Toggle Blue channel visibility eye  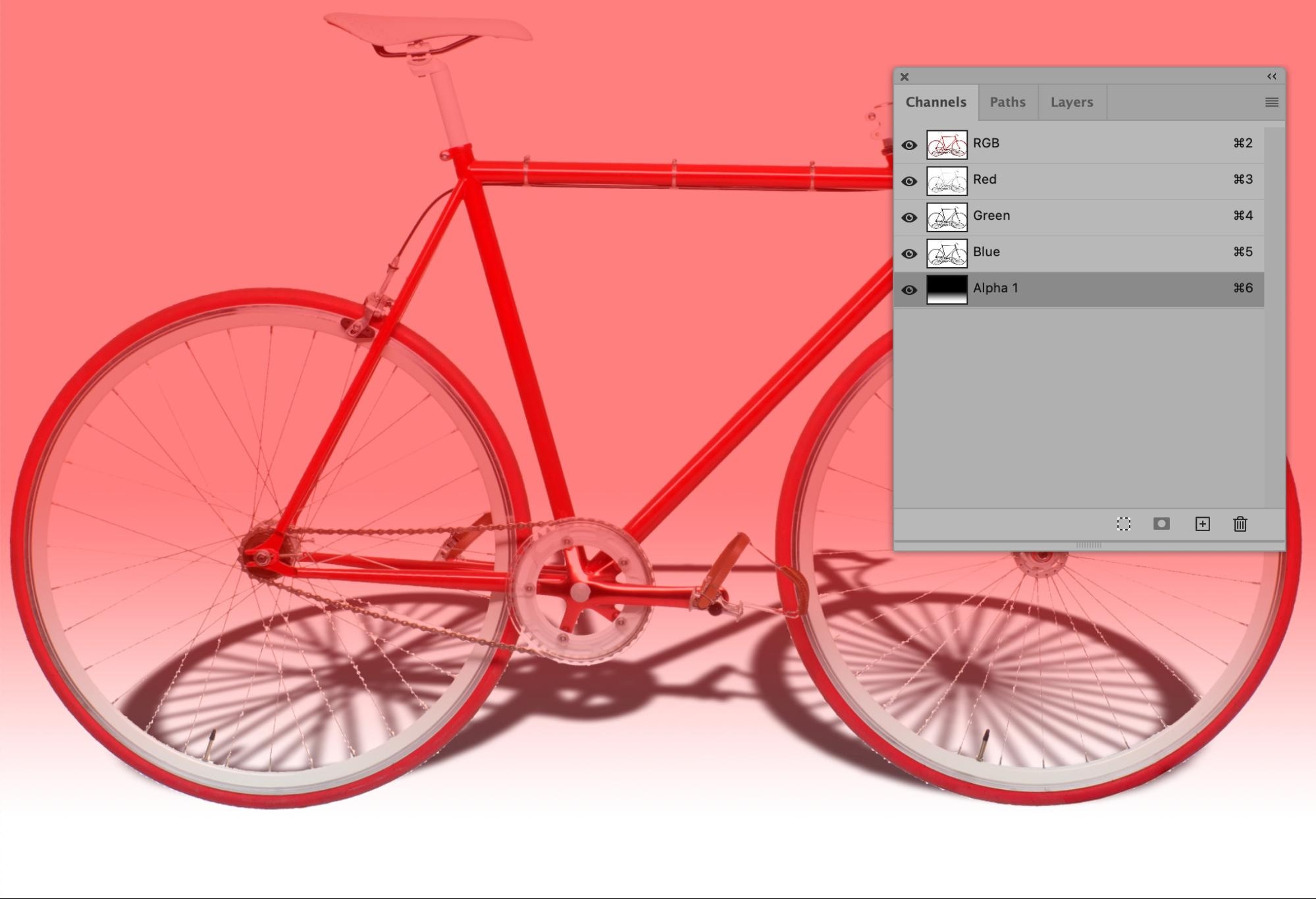(909, 253)
